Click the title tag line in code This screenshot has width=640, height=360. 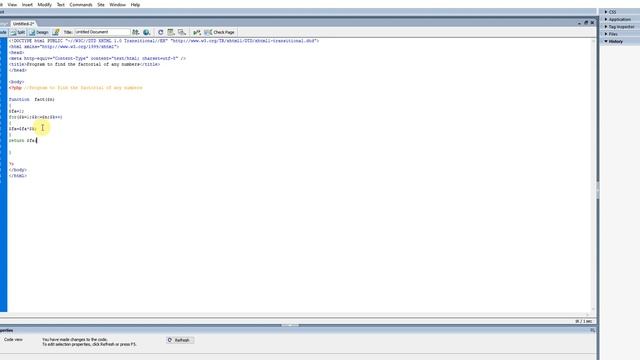(84, 64)
